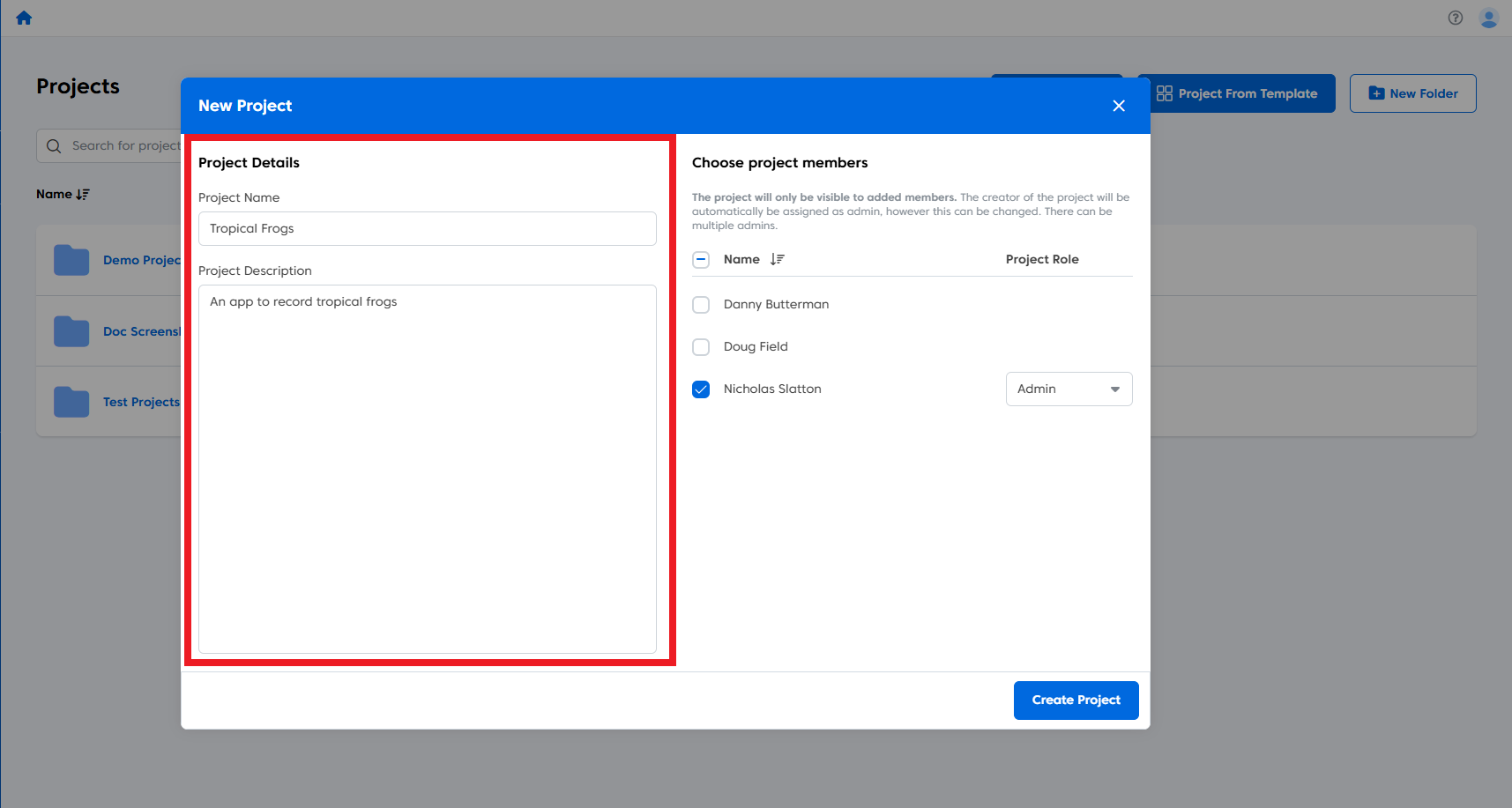The image size is (1512, 808).
Task: Toggle the Name sort arrow in members list
Action: (777, 259)
